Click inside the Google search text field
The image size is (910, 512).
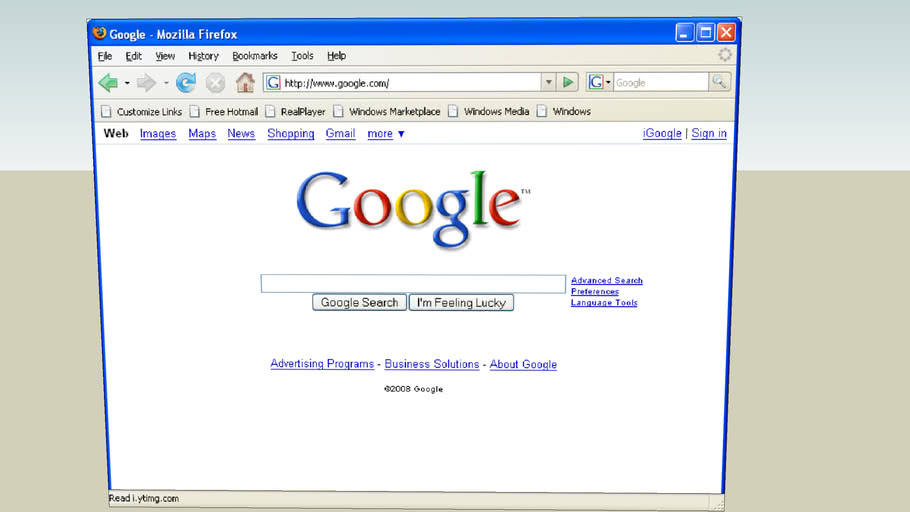pyautogui.click(x=413, y=284)
